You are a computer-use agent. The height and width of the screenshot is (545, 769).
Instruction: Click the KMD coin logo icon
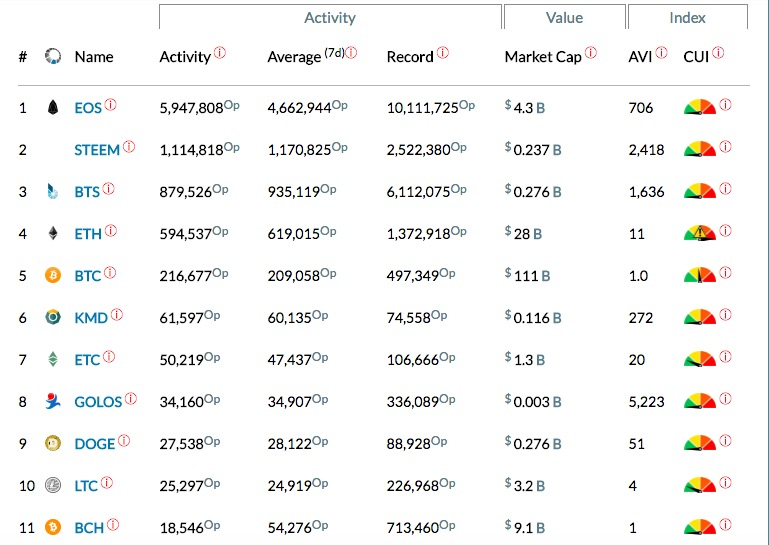[x=53, y=317]
